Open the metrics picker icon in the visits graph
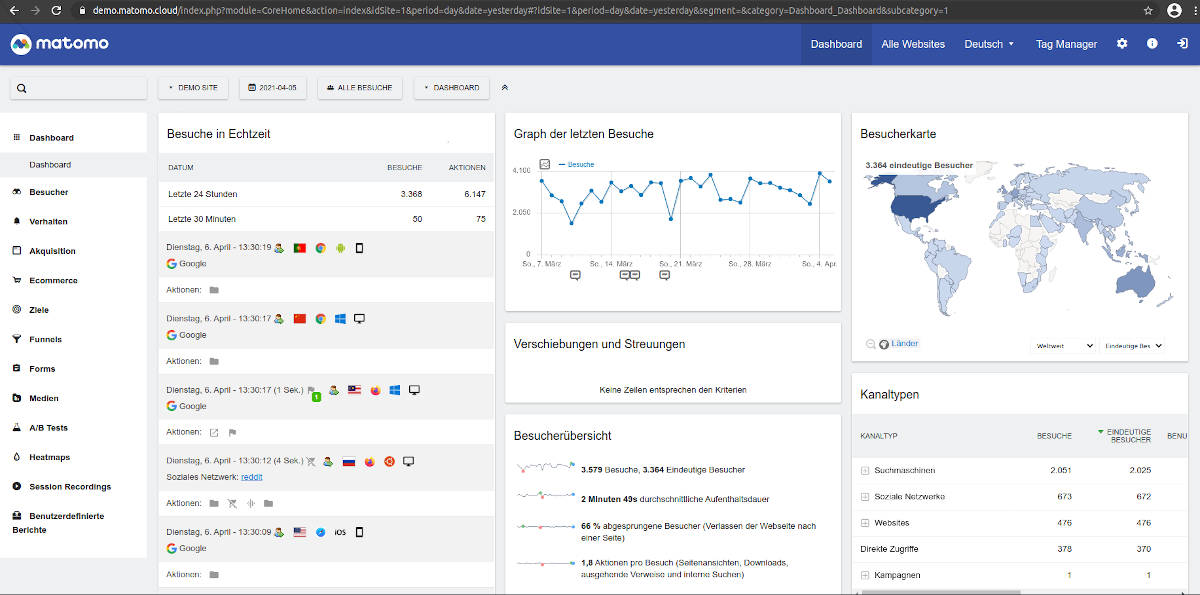 click(x=545, y=164)
